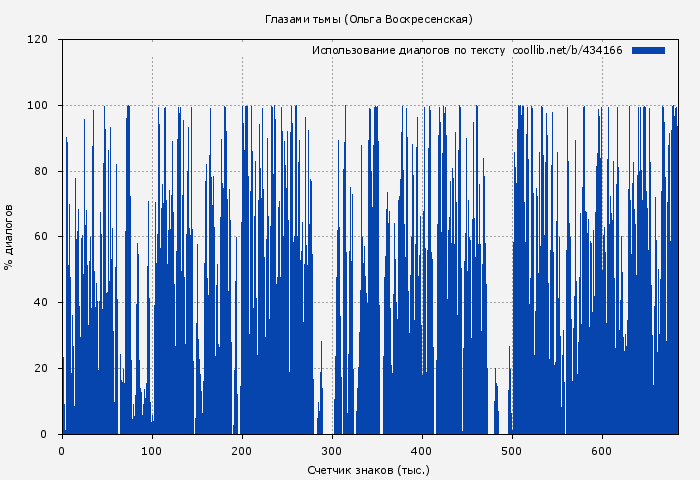The width and height of the screenshot is (700, 480).
Task: Click the 400 tick label on x-axis
Action: pyautogui.click(x=422, y=450)
